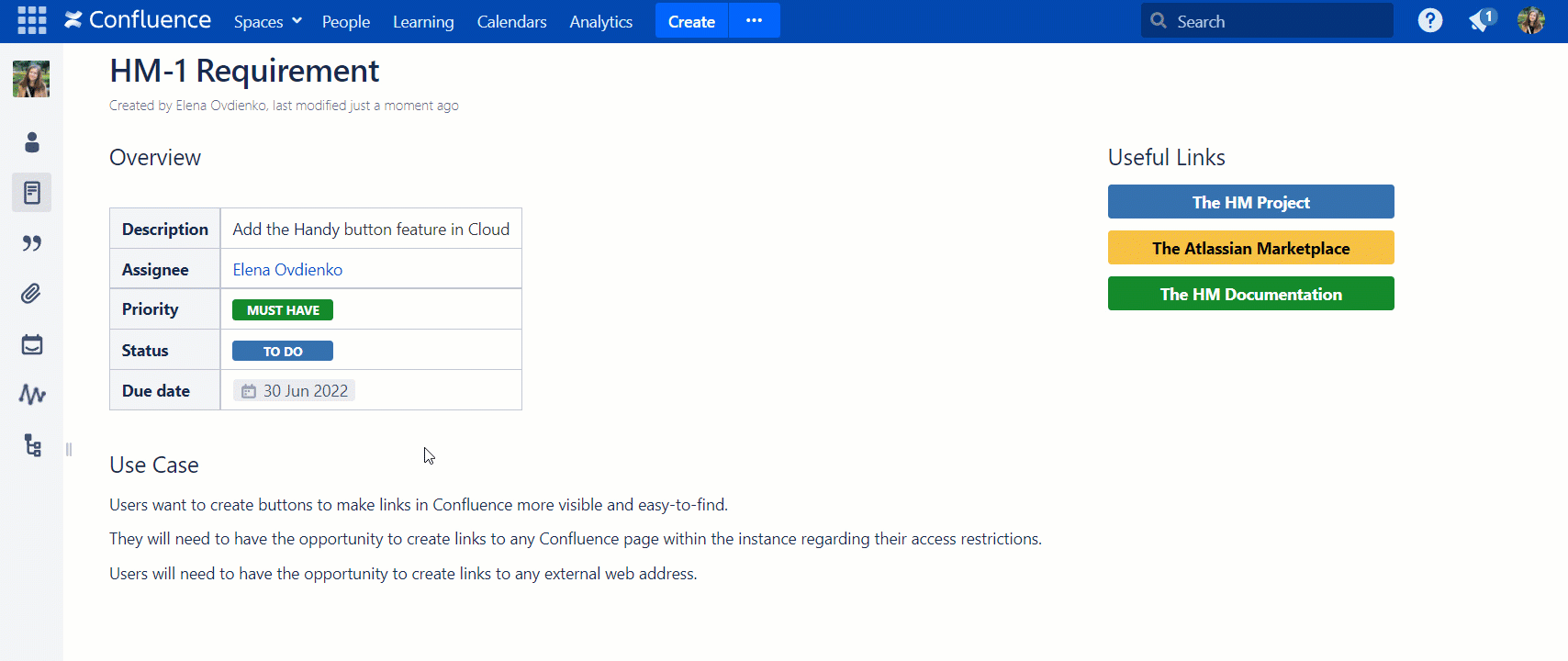
Task: Click the Description cell text
Action: pyautogui.click(x=371, y=230)
